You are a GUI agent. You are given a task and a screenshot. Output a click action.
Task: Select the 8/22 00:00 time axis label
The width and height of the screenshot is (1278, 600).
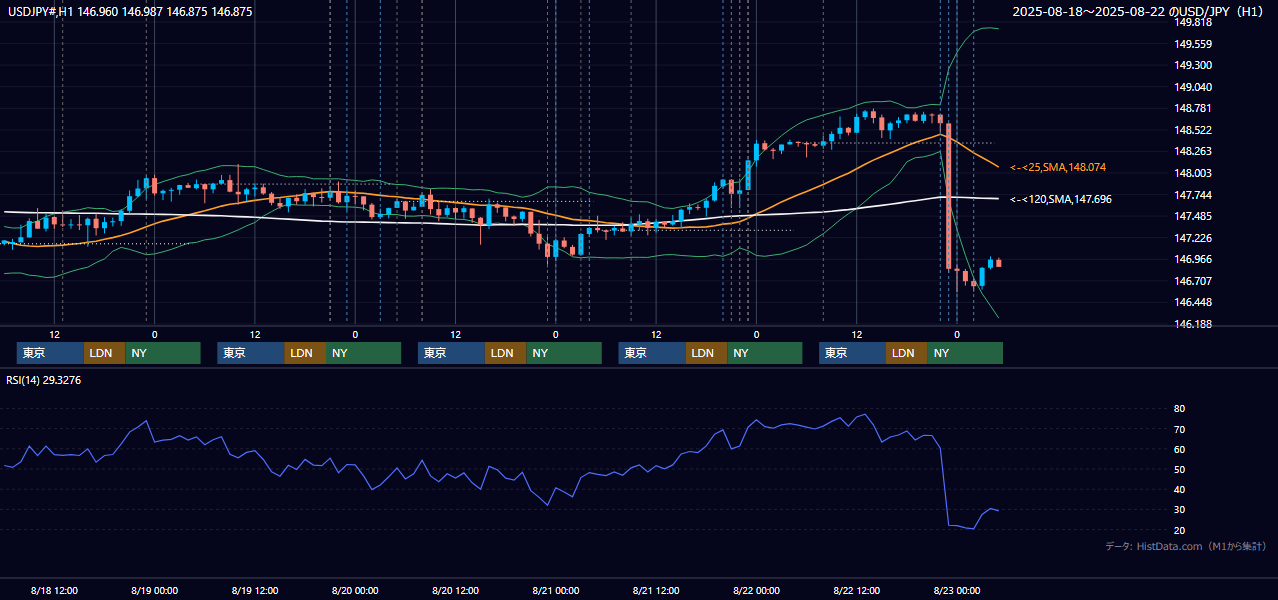(756, 591)
